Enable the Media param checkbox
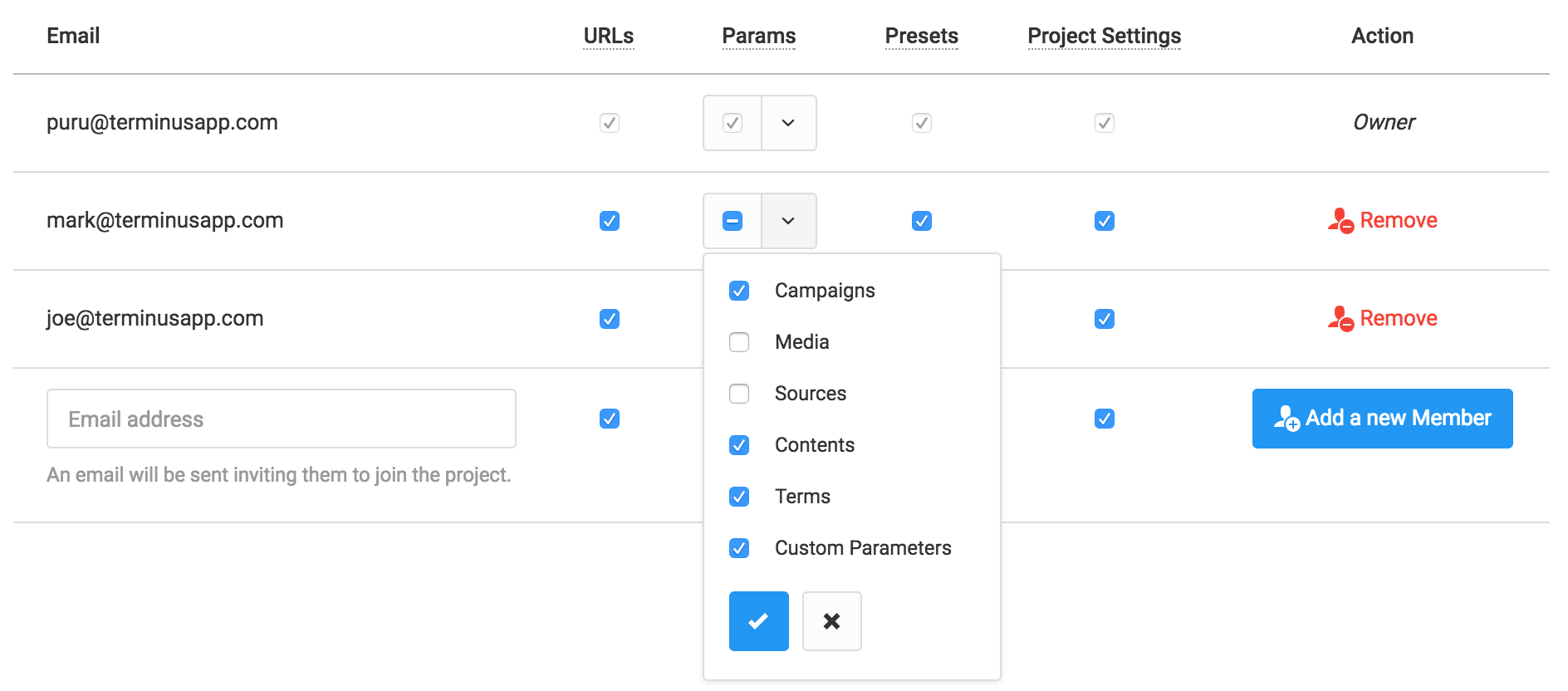 [739, 342]
